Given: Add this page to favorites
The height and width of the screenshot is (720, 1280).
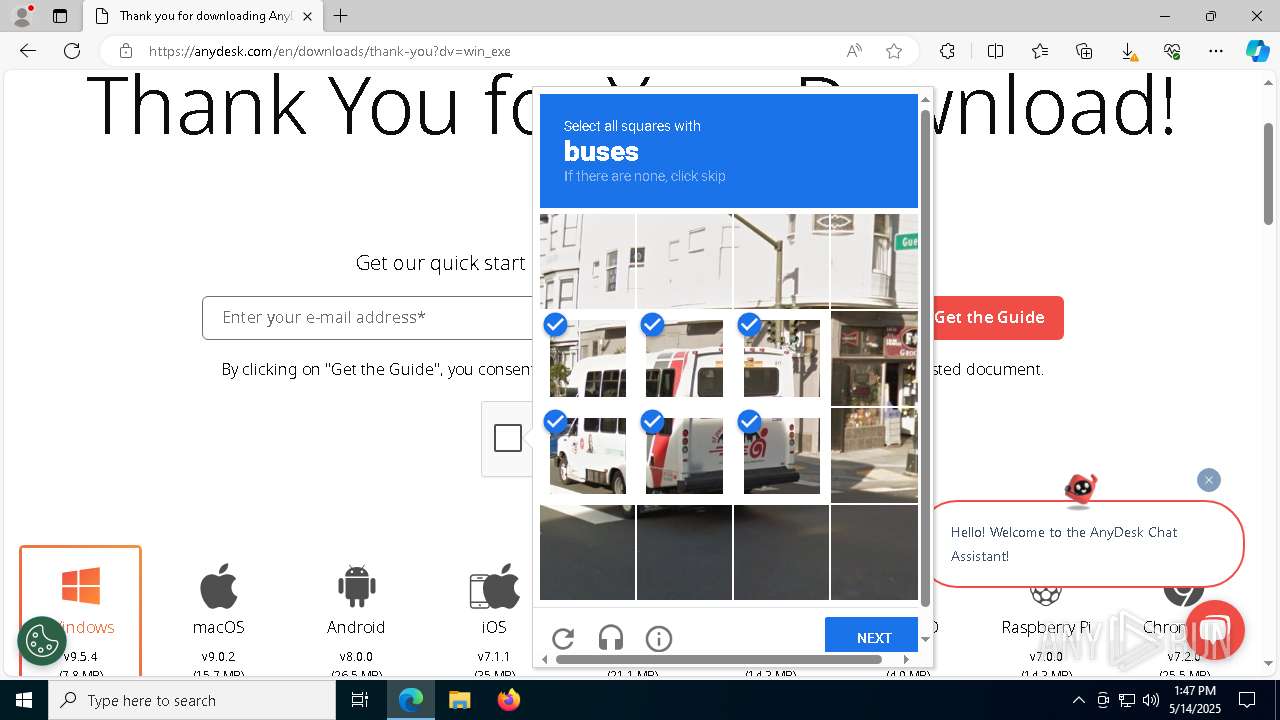Looking at the screenshot, I should tap(894, 51).
